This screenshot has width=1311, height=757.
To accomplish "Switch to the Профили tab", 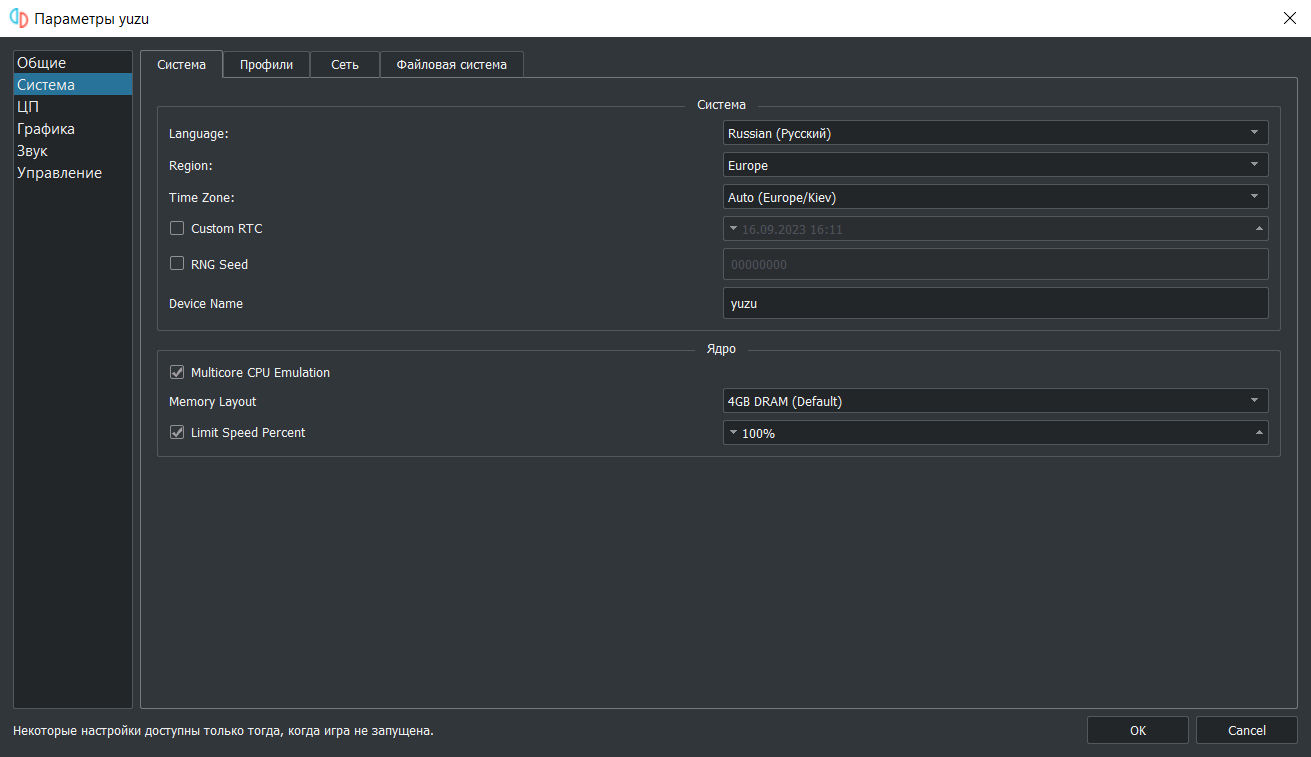I will 266,64.
